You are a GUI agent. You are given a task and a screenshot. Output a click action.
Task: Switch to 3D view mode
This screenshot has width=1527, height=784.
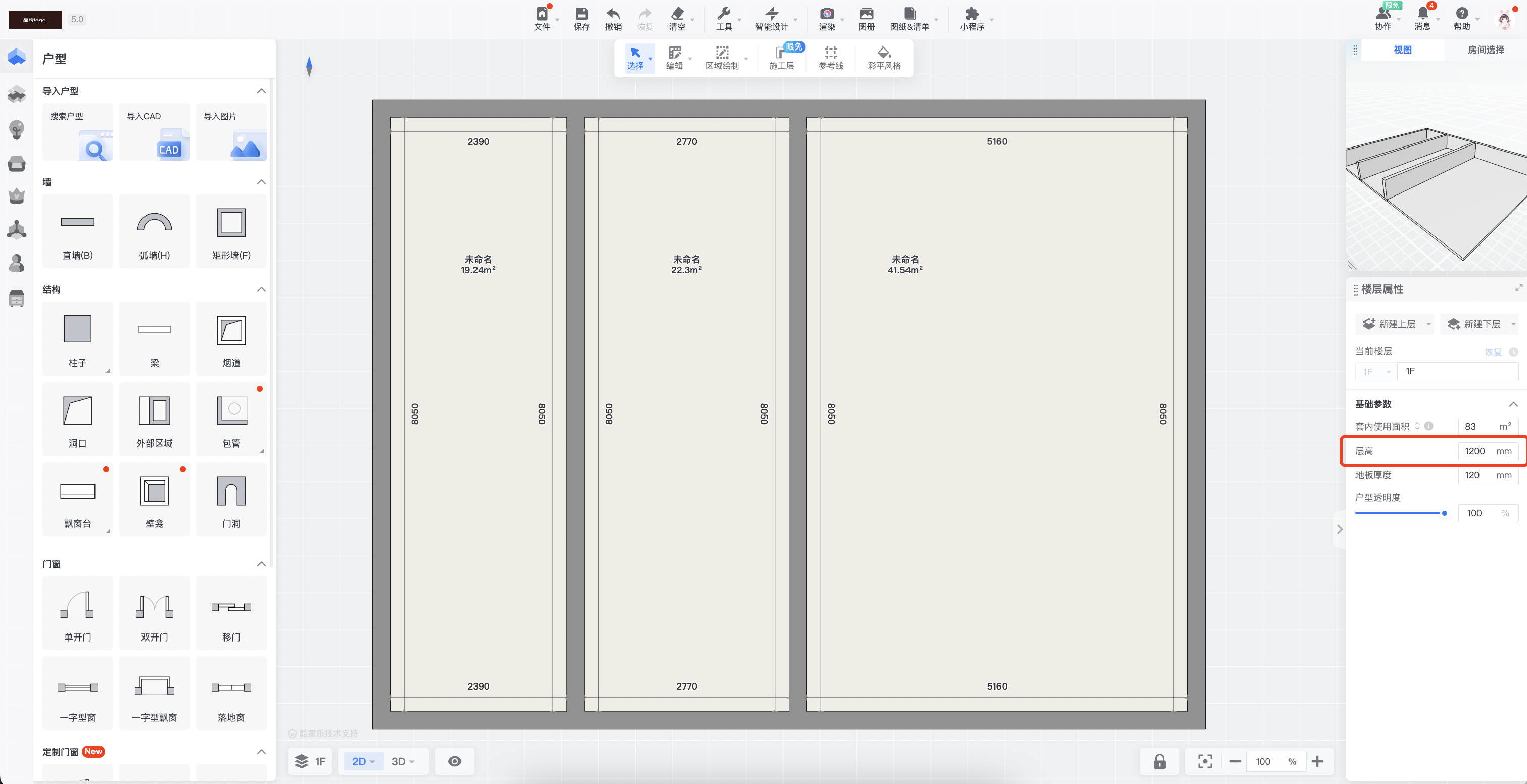(403, 761)
